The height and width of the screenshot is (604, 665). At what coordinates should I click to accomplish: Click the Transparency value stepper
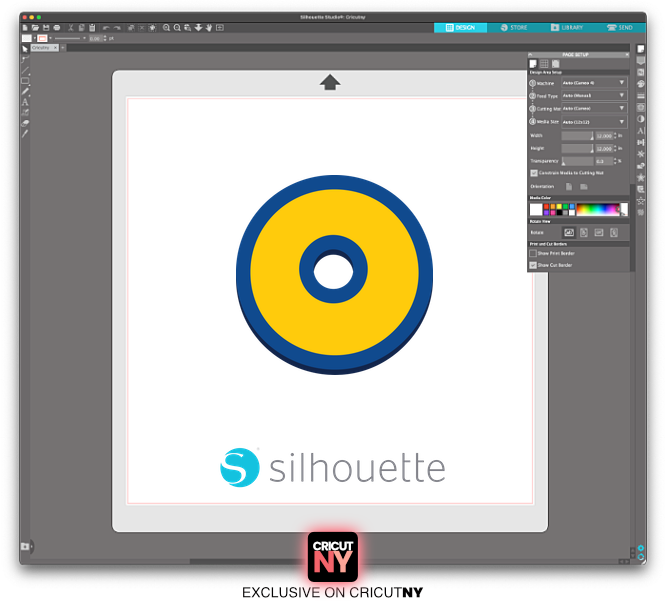click(615, 161)
